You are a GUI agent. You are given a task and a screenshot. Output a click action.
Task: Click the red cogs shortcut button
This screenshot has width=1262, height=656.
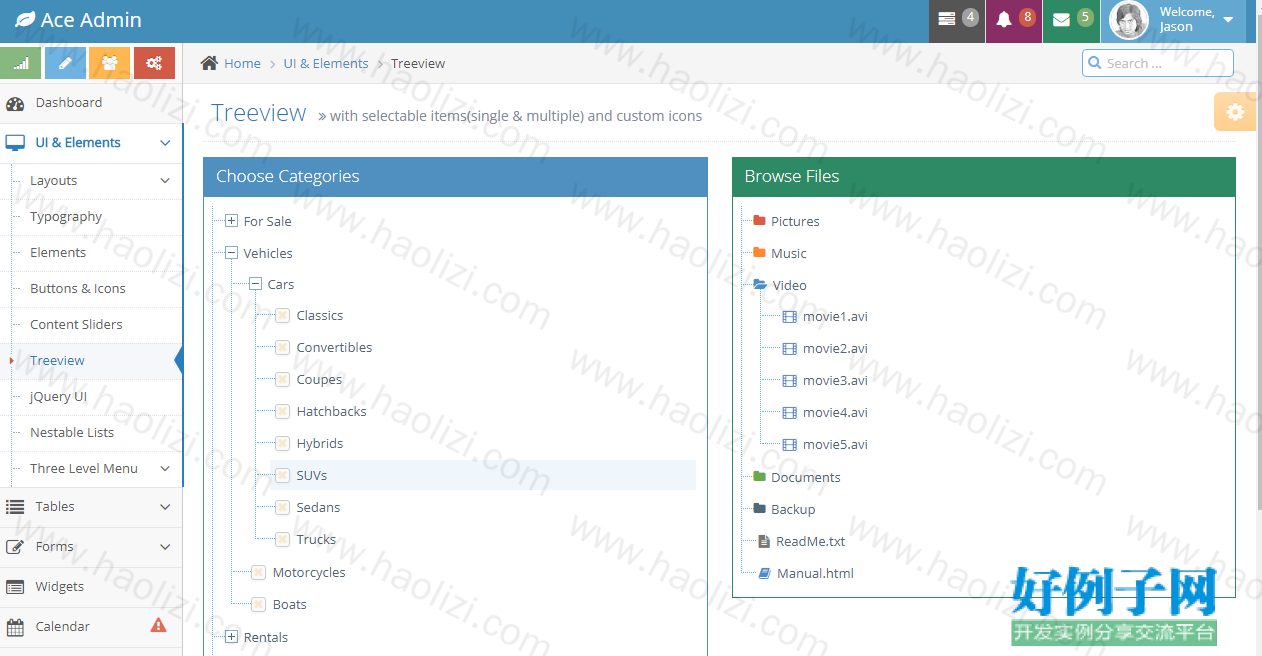click(154, 63)
